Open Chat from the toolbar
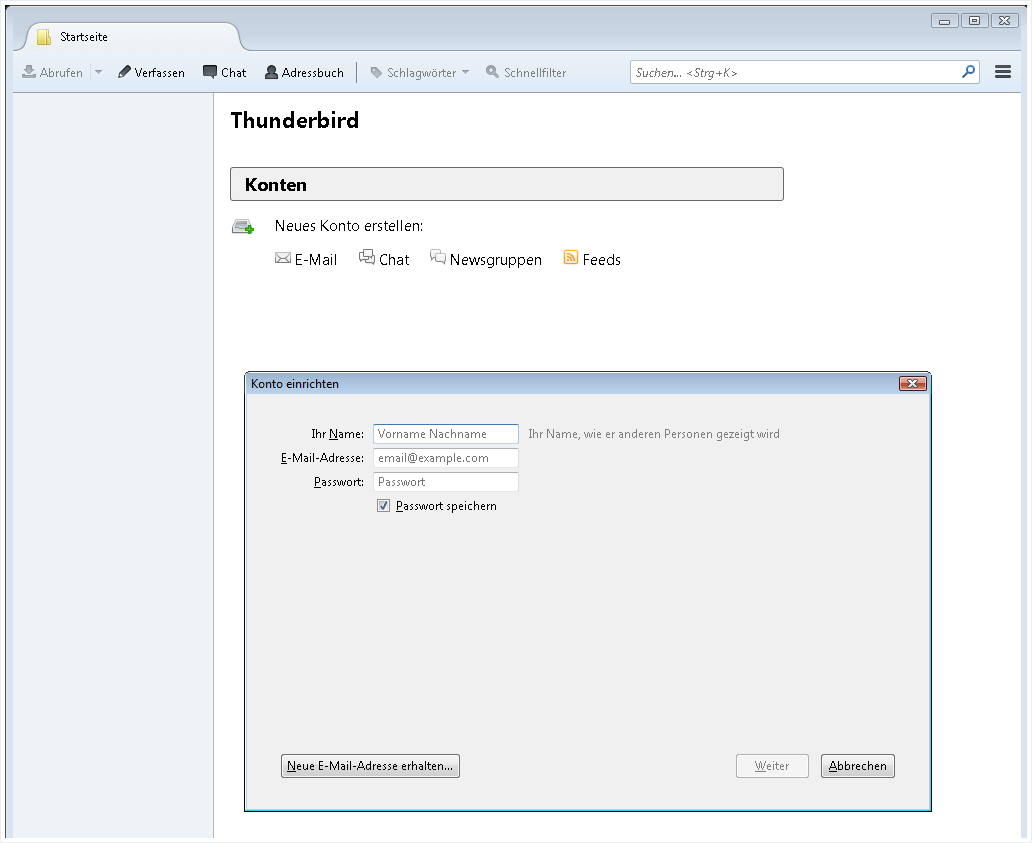Viewport: 1032px width, 843px height. click(x=224, y=72)
